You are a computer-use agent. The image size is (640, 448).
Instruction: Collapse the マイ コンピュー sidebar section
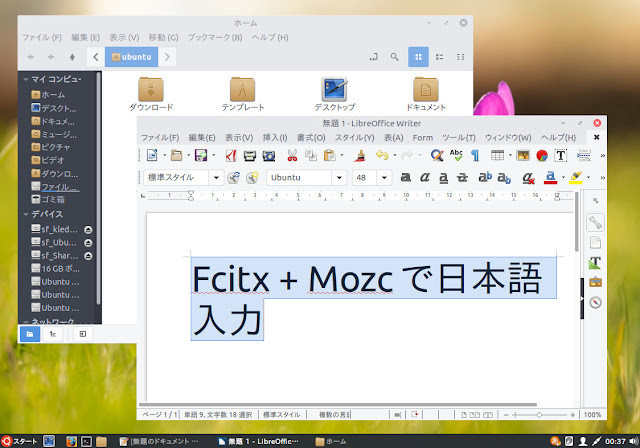pyautogui.click(x=26, y=79)
